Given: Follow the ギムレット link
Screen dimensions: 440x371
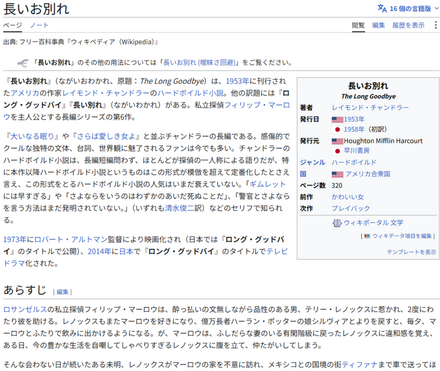Looking at the screenshot, I should (267, 184).
